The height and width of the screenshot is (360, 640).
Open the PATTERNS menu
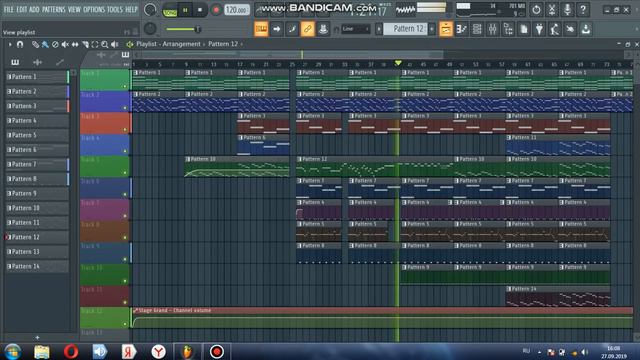[x=53, y=9]
